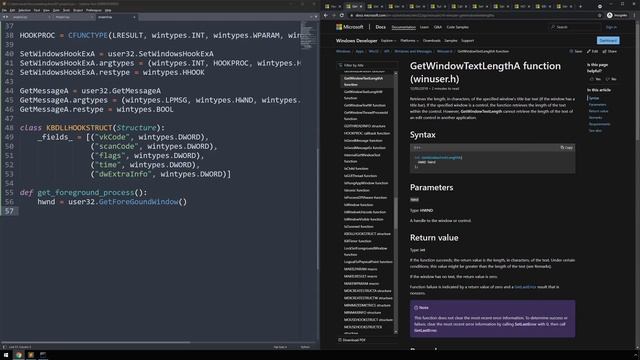Reload the docs.microsoft.com page

pyautogui.click(x=342, y=15)
